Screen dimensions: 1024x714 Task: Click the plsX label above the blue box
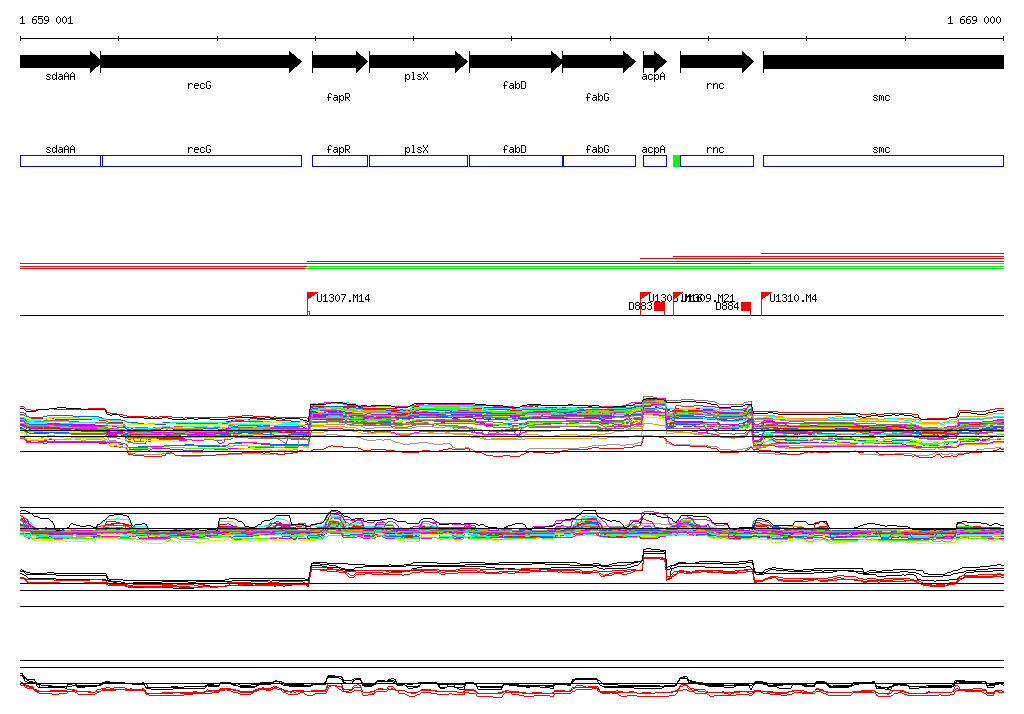pyautogui.click(x=416, y=150)
